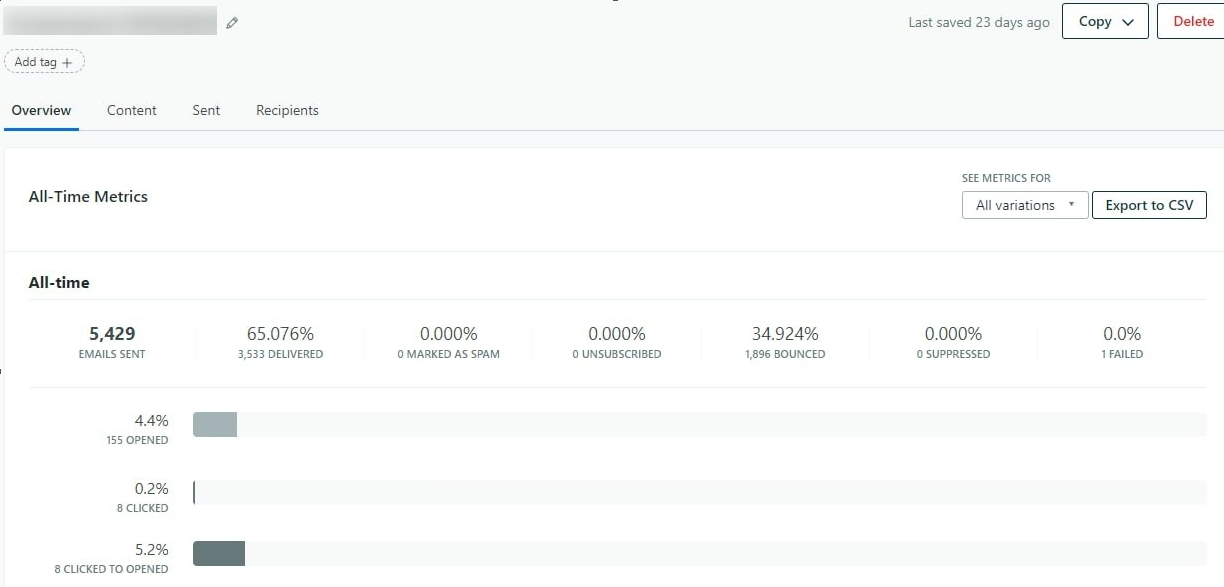The height and width of the screenshot is (587, 1224).
Task: Click the 0 Marked as Spam metric
Action: pos(448,342)
